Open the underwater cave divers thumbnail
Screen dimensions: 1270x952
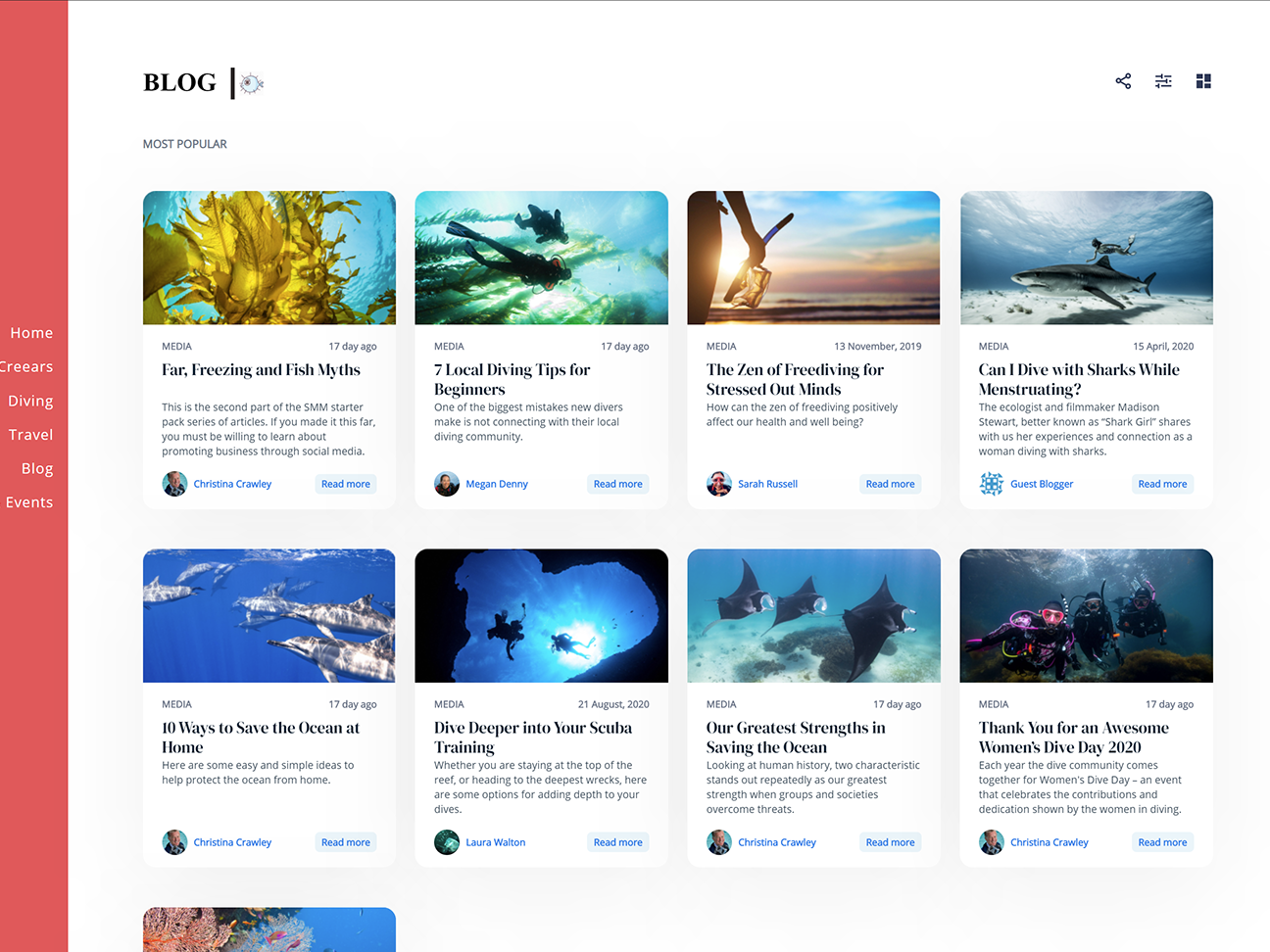tap(542, 616)
